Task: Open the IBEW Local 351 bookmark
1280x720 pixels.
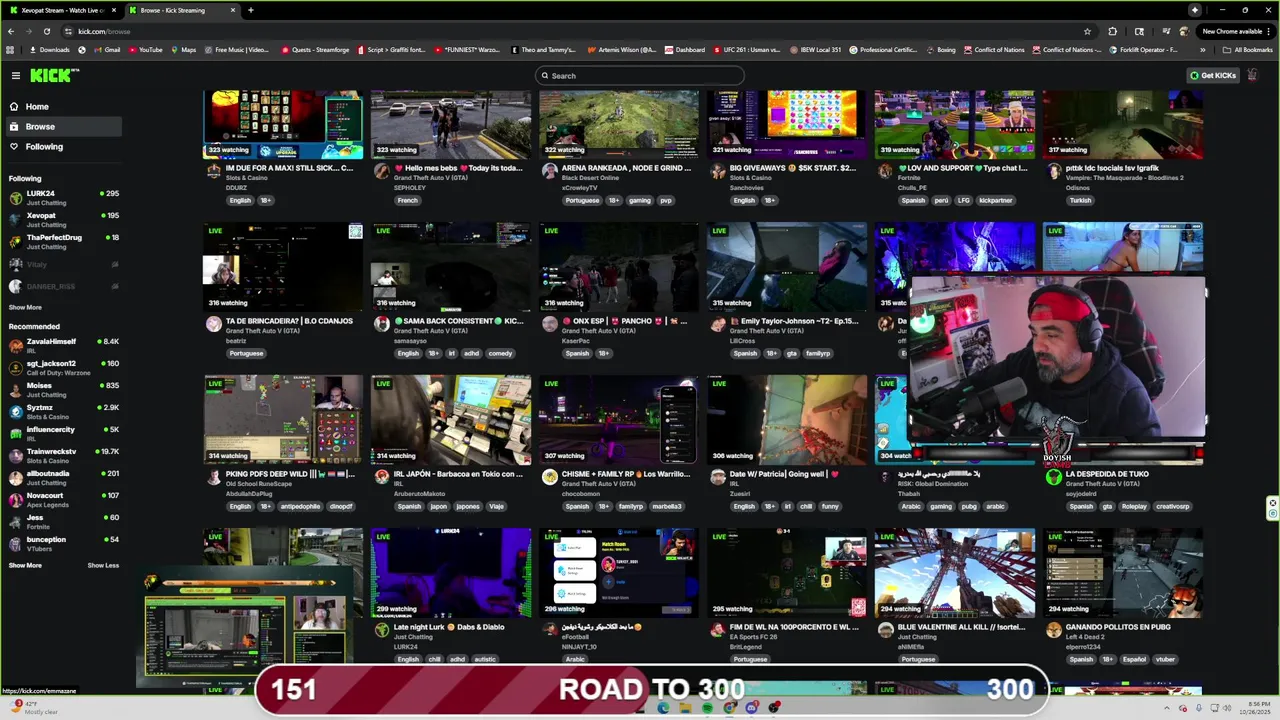Action: 815,50
